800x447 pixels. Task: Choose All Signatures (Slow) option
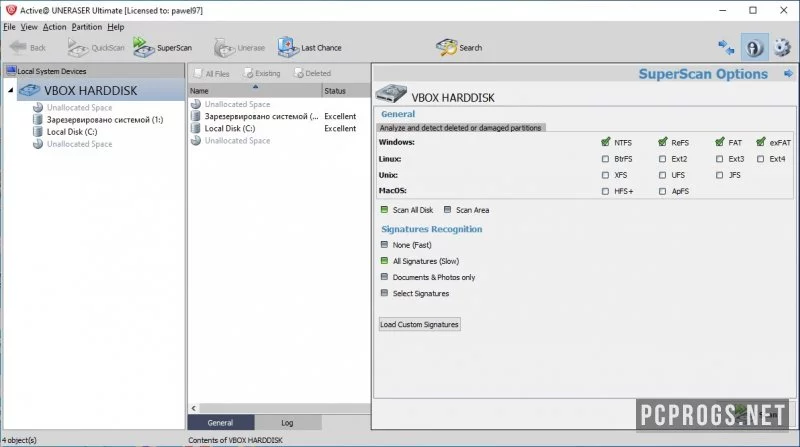pyautogui.click(x=385, y=261)
